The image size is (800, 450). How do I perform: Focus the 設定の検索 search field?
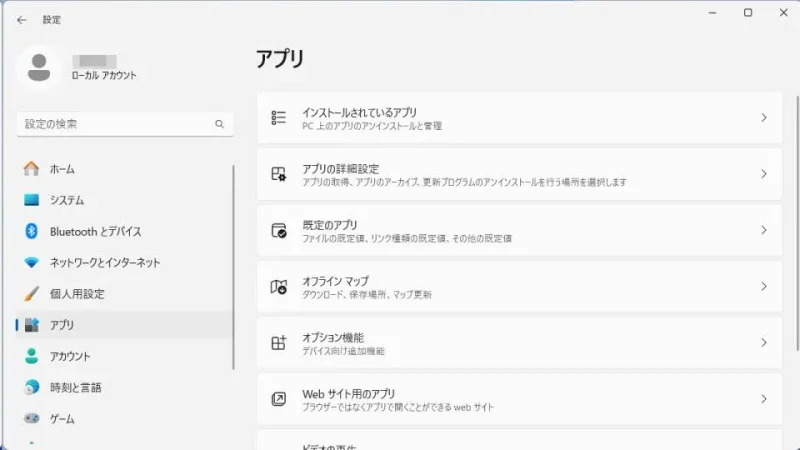point(115,124)
